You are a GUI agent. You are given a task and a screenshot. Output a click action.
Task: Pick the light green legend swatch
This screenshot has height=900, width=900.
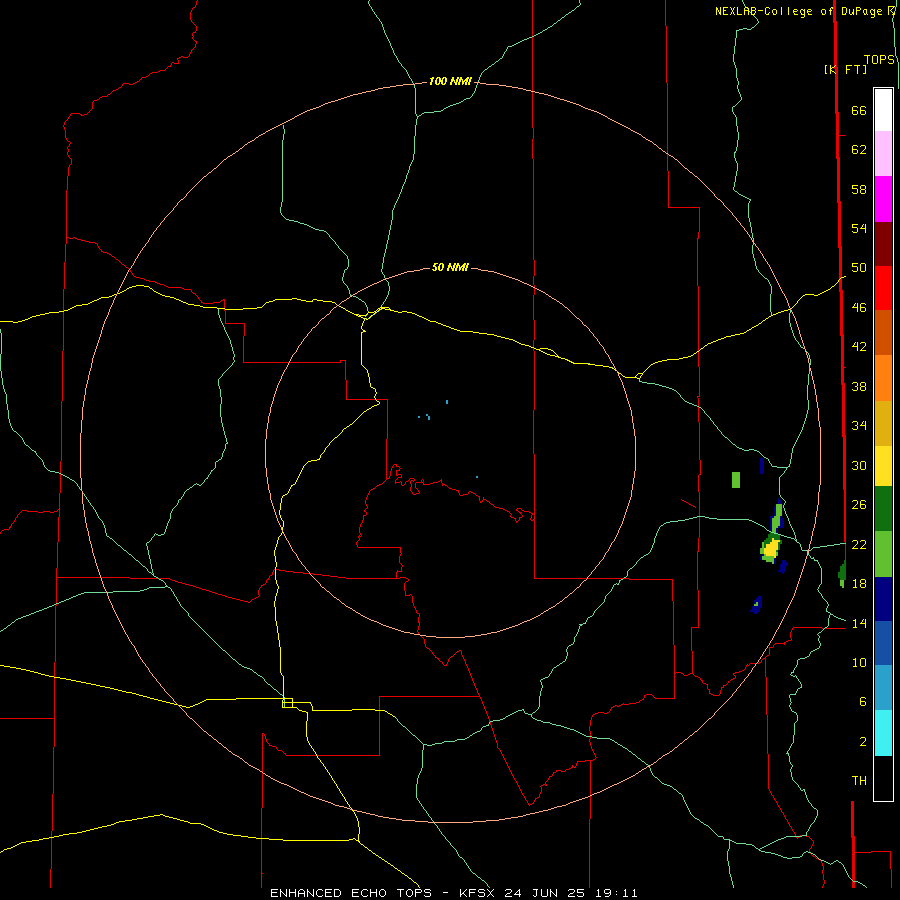(x=883, y=554)
